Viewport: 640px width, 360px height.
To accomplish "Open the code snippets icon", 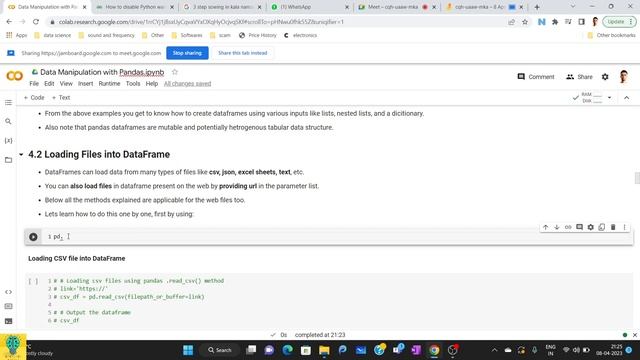I will [x=8, y=292].
